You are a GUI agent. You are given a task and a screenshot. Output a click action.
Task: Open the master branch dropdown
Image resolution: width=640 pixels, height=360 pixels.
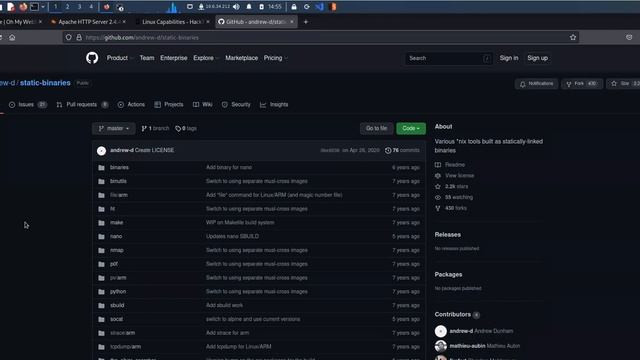(113, 128)
